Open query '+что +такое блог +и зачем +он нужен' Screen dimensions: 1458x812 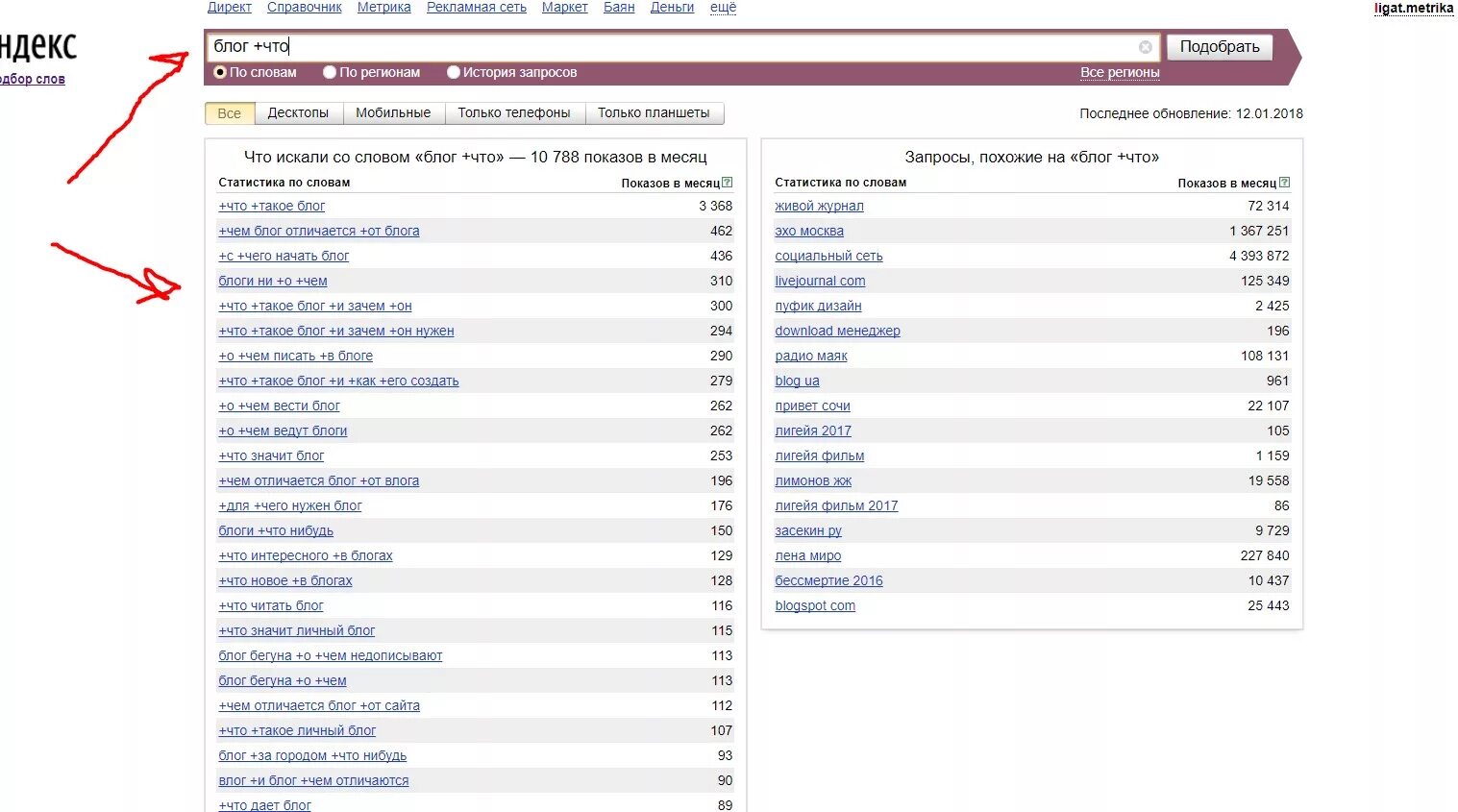click(x=336, y=331)
